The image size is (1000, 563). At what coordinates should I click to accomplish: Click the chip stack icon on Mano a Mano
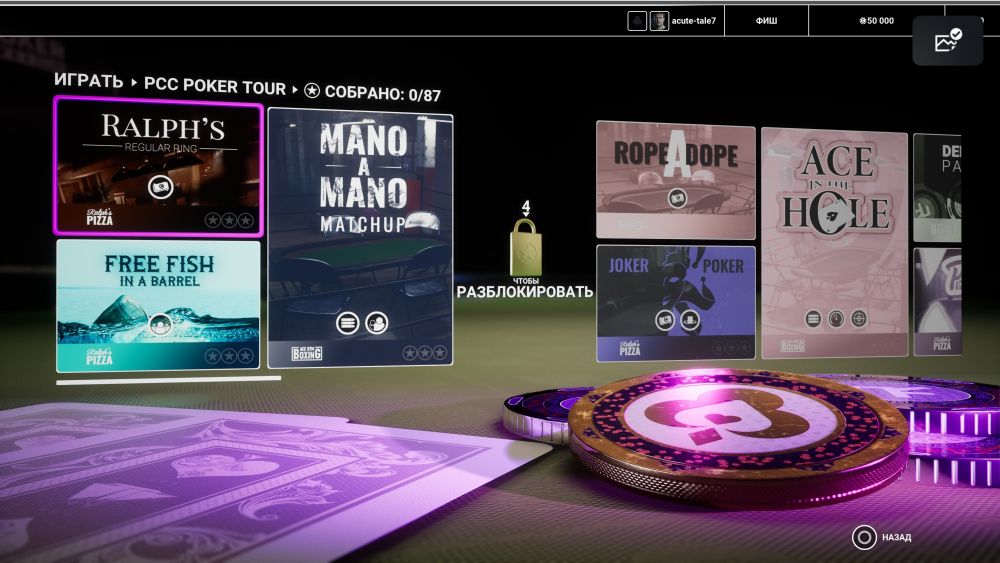[x=346, y=322]
